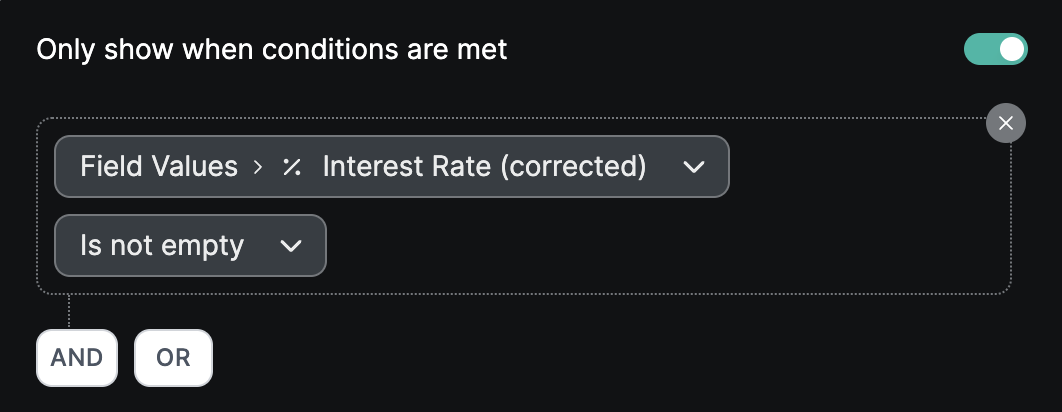Click the "Only show when conditions are met" label
The width and height of the screenshot is (1062, 412).
pos(271,49)
